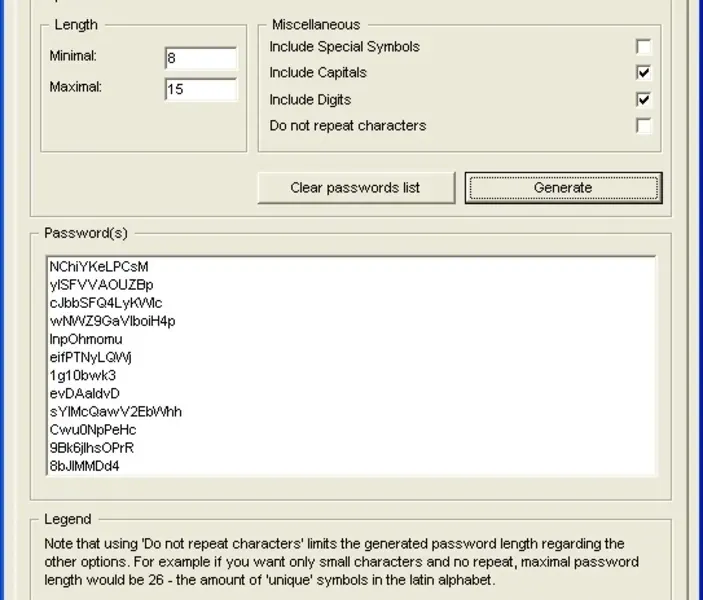Image resolution: width=703 pixels, height=600 pixels.
Task: Select password yISFVVAOUZBp in the list
Action: pyautogui.click(x=101, y=285)
